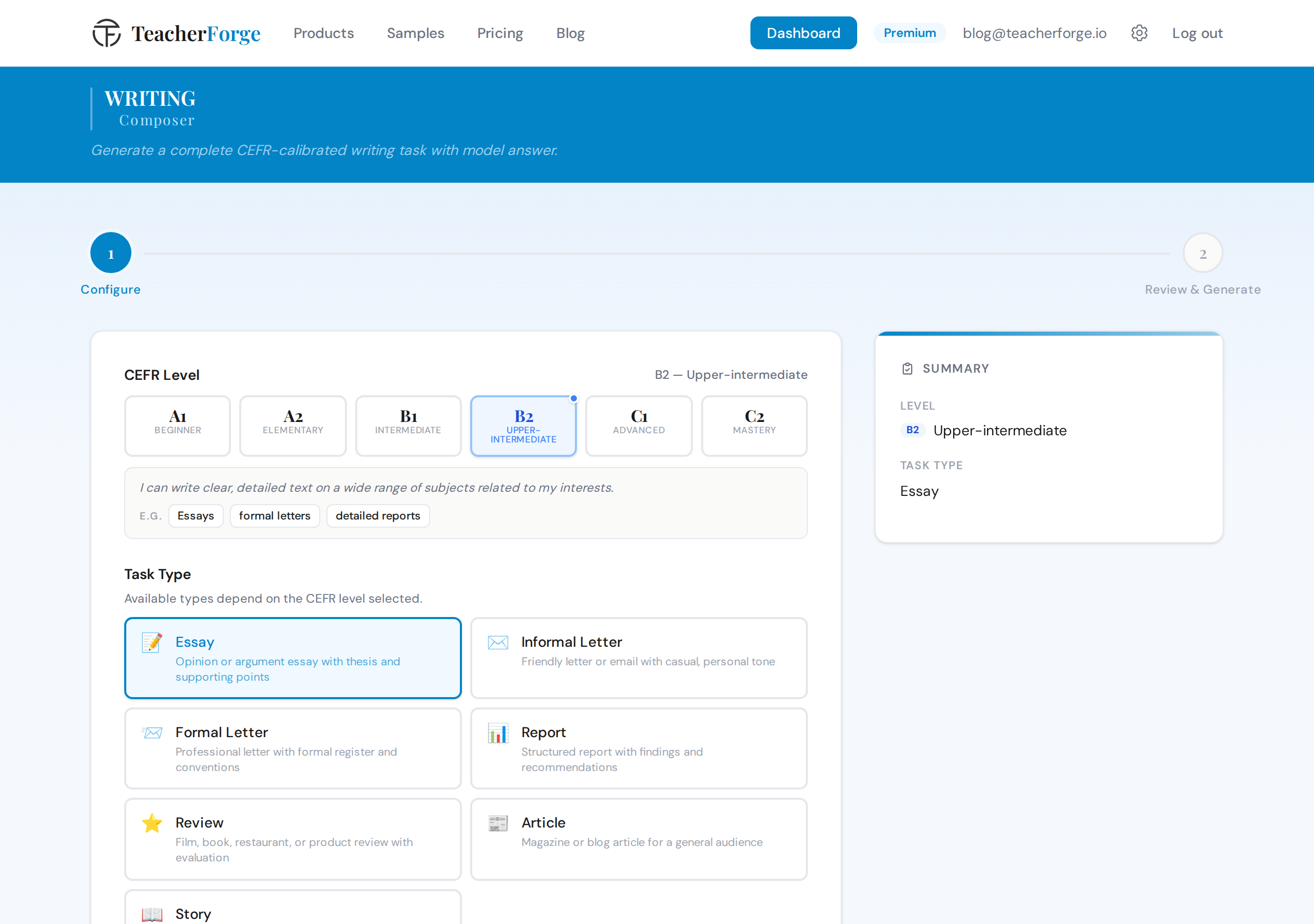Click the Essay pencil-and-paper icon
The height and width of the screenshot is (924, 1314).
(x=151, y=642)
